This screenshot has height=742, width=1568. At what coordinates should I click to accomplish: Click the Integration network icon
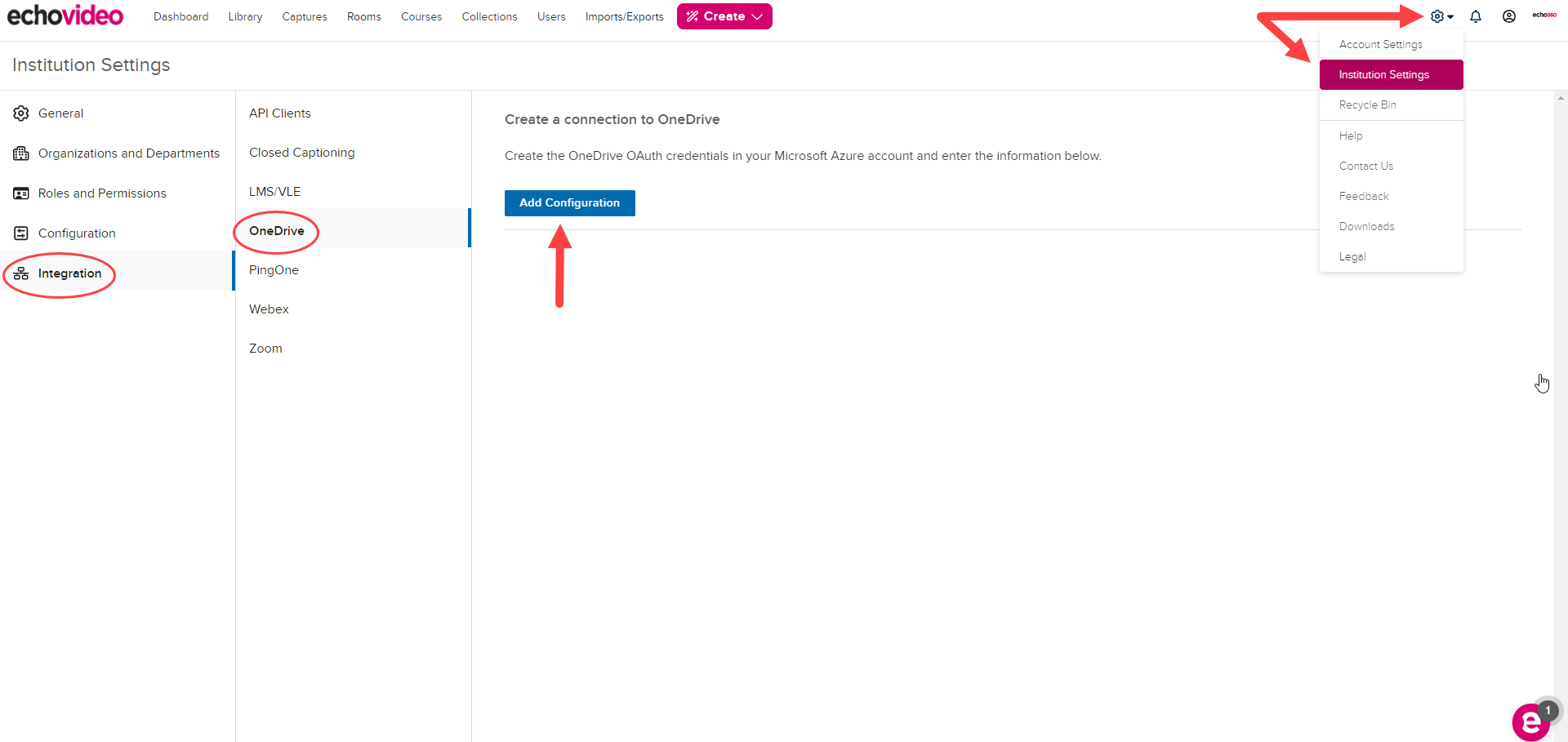pos(21,273)
